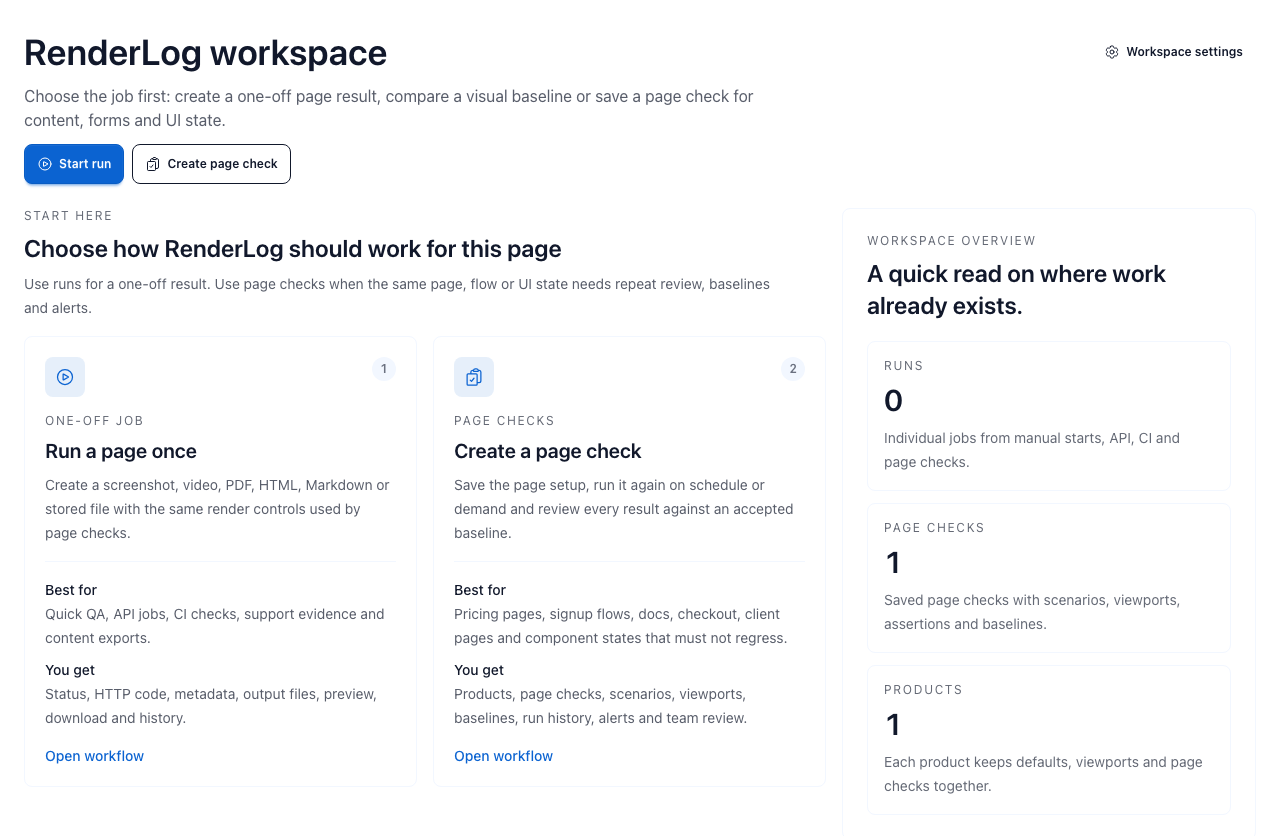Click 'A quick read on where work already exists' heading
This screenshot has width=1280, height=836.
pyautogui.click(x=1016, y=290)
